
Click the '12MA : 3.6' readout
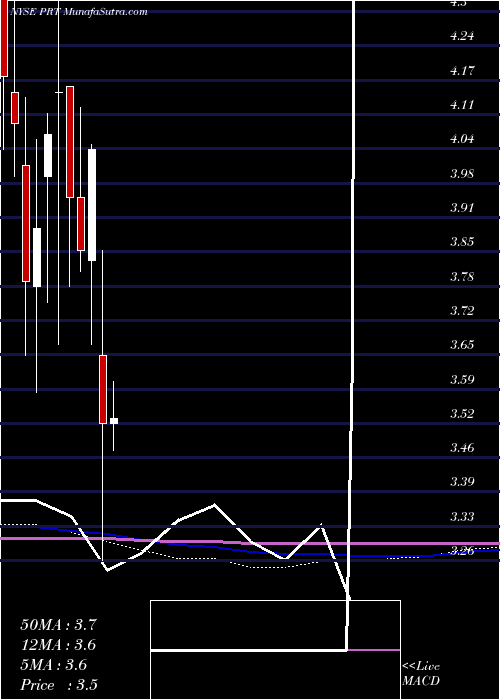[x=58, y=645]
